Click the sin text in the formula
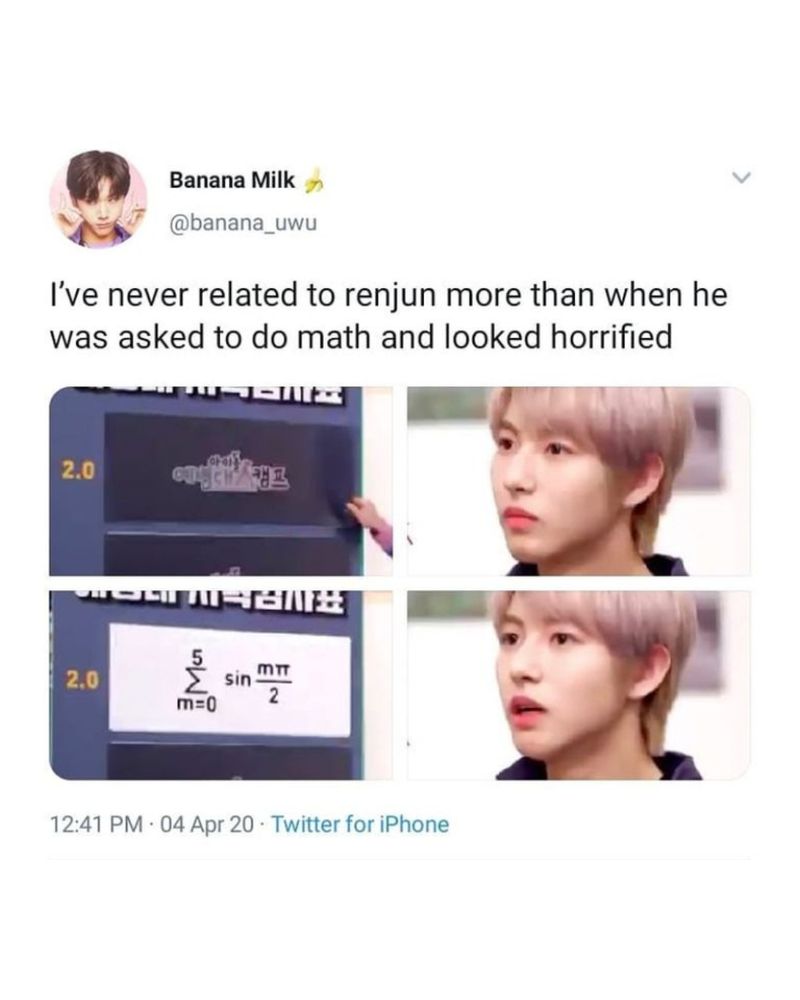 [x=238, y=680]
